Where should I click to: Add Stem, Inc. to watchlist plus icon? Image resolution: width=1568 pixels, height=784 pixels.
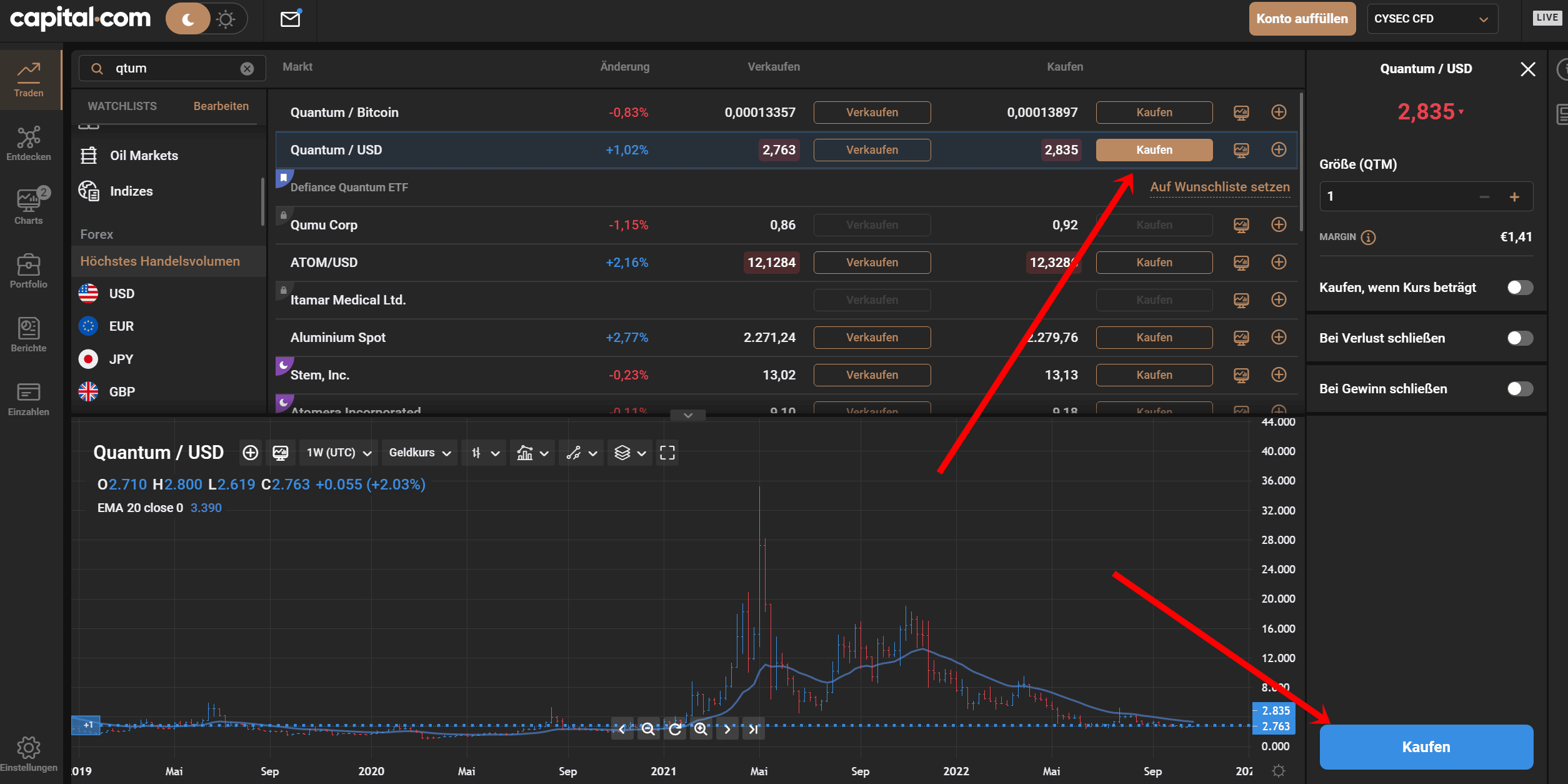coord(1279,374)
